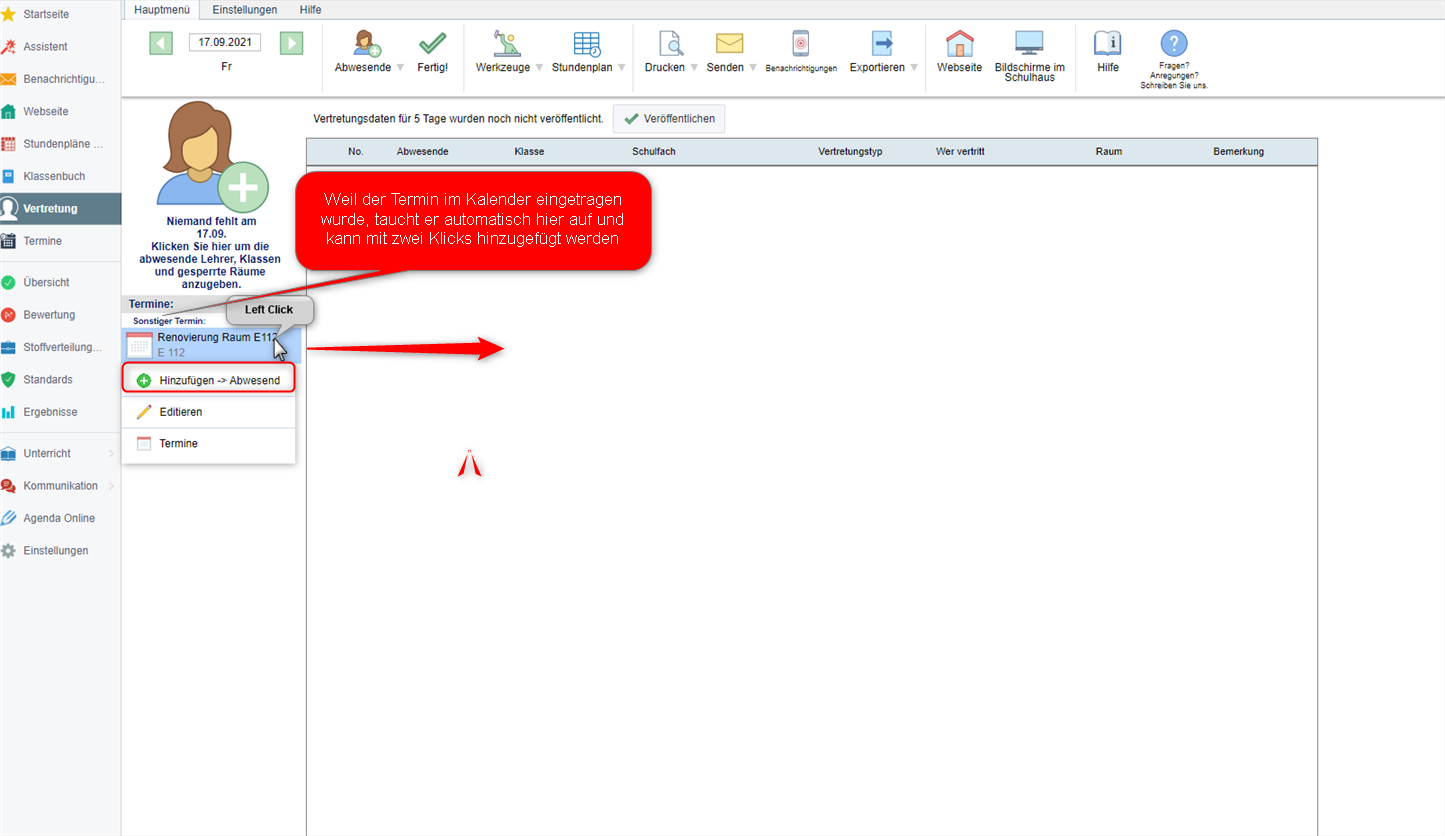The image size is (1445, 836).
Task: Click the Veröffentlichen button
Action: (669, 119)
